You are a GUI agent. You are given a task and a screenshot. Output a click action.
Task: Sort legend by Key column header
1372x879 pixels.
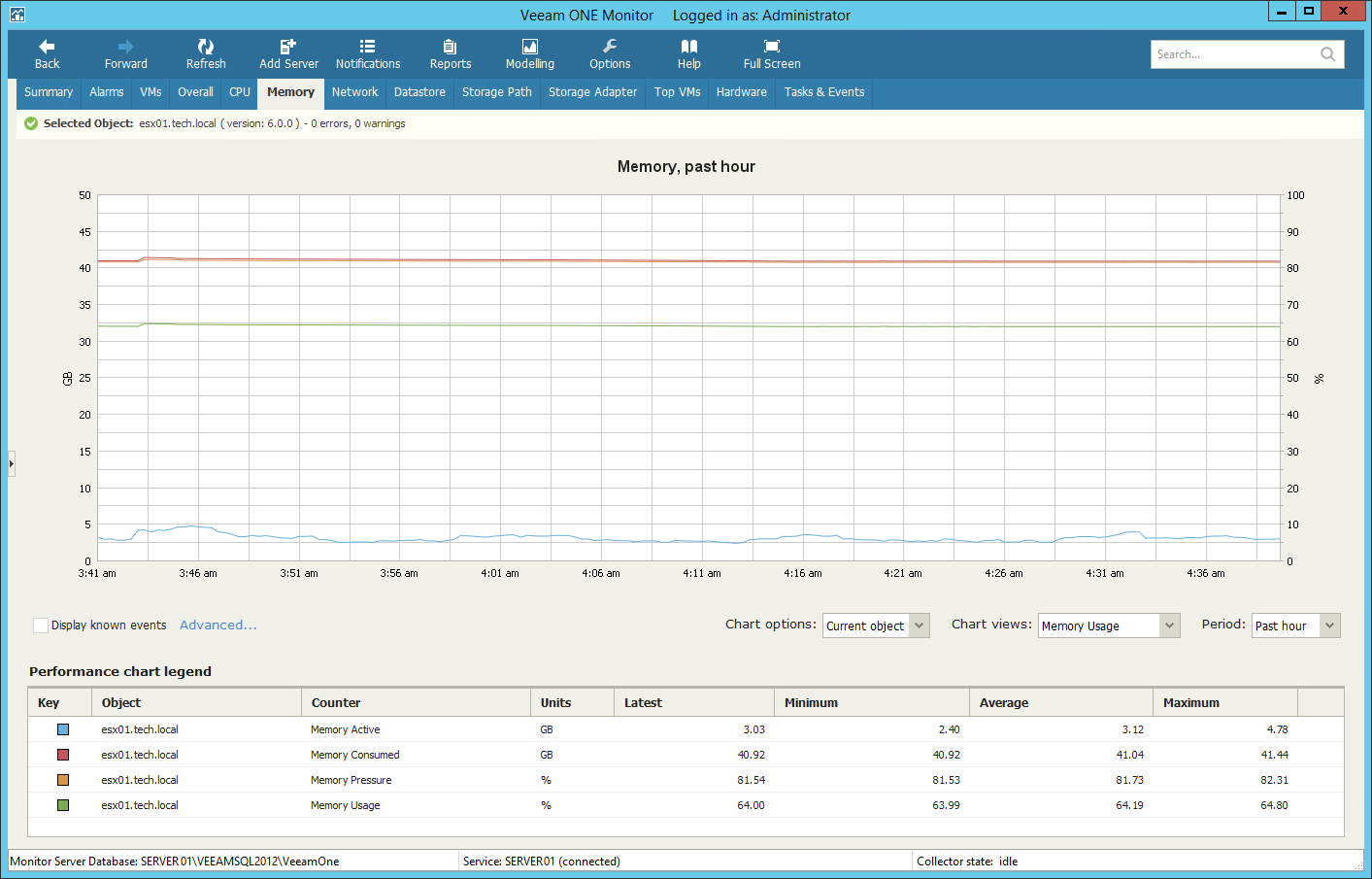coord(60,702)
